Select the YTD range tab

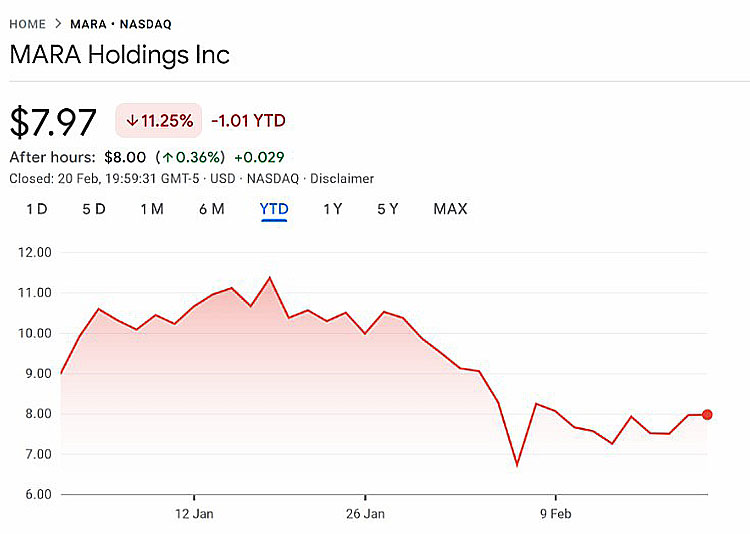tap(274, 209)
